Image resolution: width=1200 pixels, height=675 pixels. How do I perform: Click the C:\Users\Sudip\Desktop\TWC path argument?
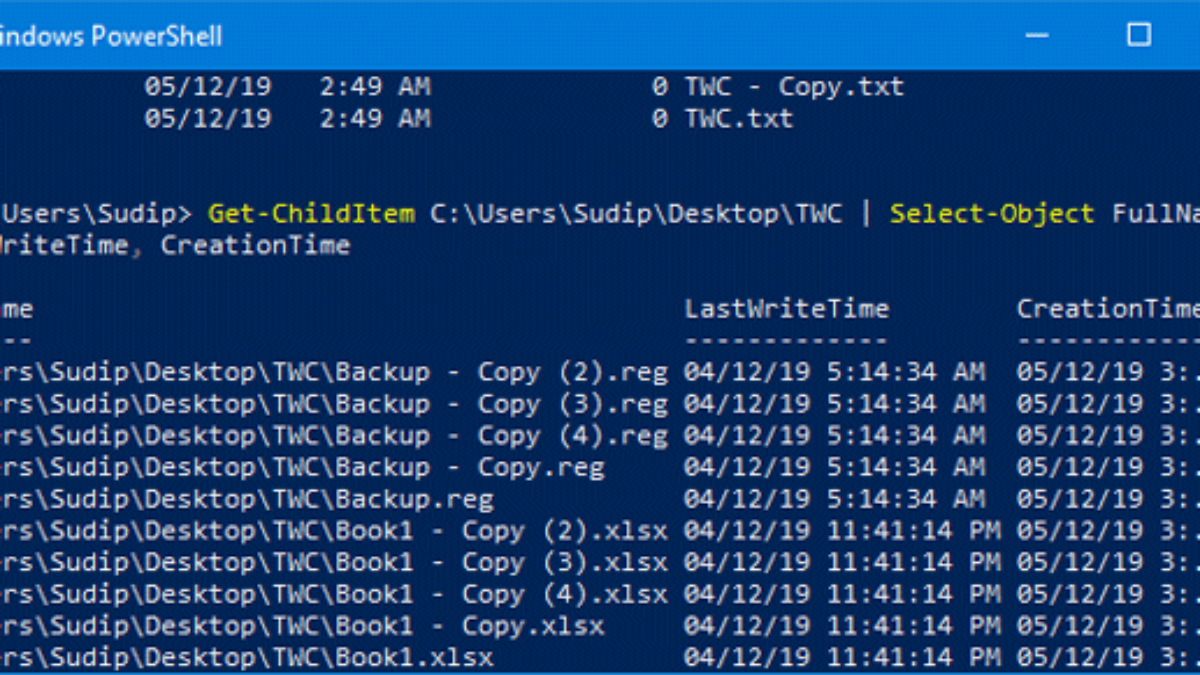tap(636, 214)
